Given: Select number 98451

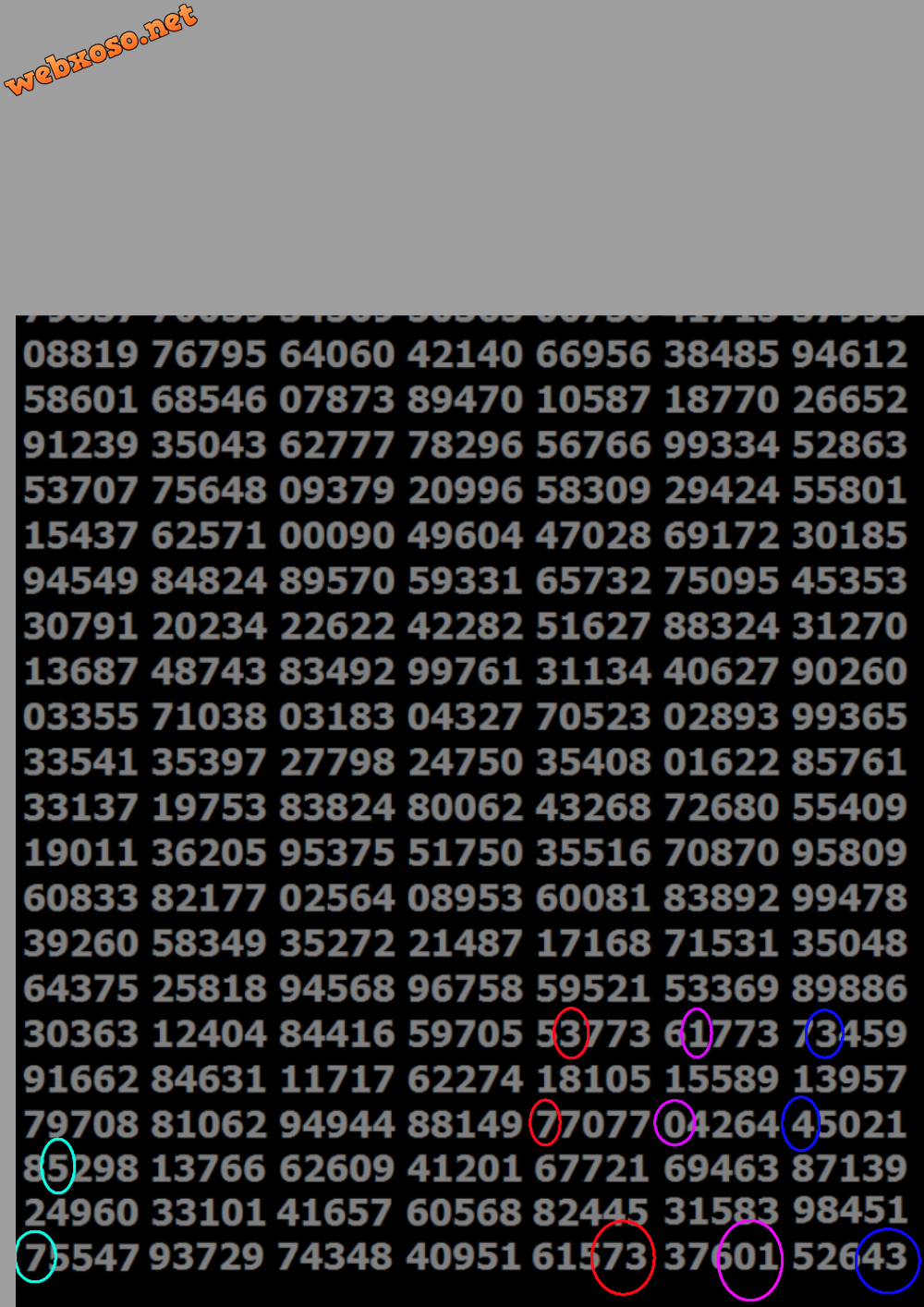Looking at the screenshot, I should [849, 1210].
